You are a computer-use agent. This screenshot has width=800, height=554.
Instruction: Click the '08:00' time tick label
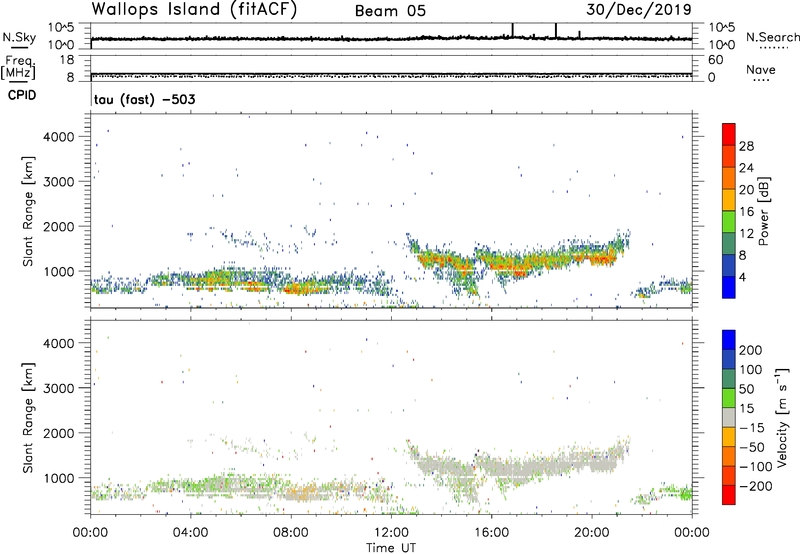click(291, 533)
